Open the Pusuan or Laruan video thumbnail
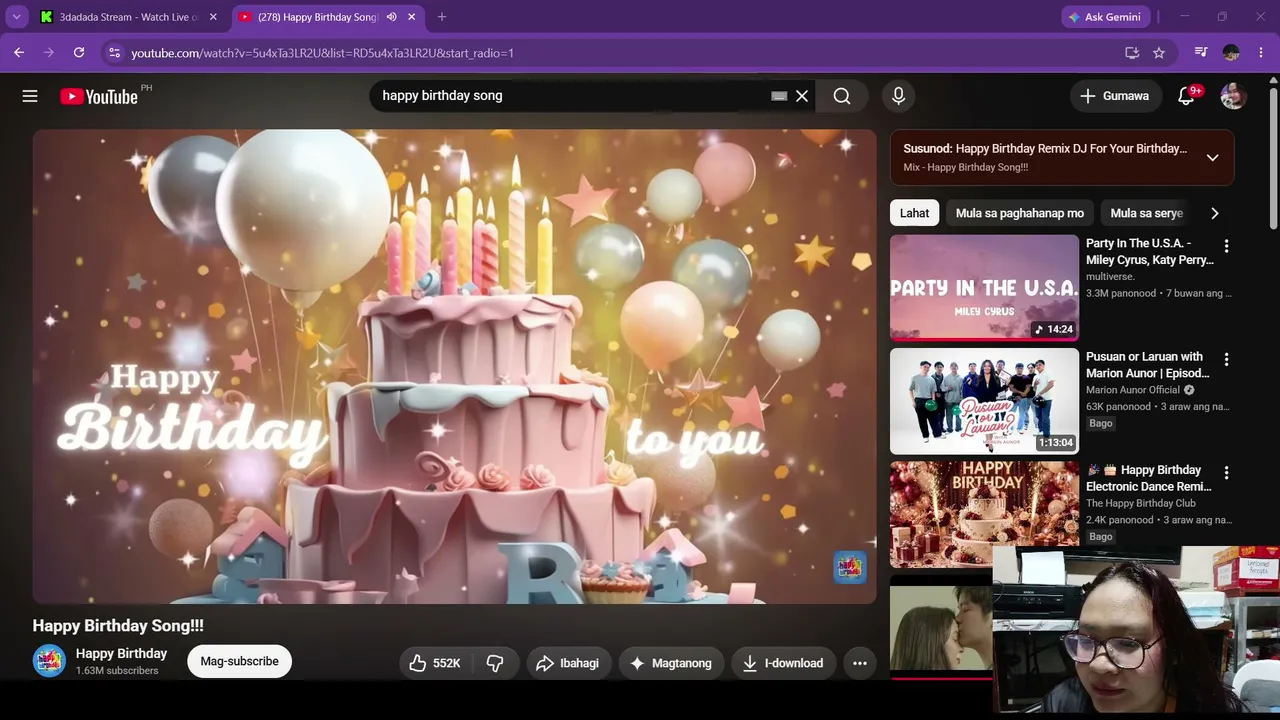Image resolution: width=1280 pixels, height=720 pixels. coord(984,401)
